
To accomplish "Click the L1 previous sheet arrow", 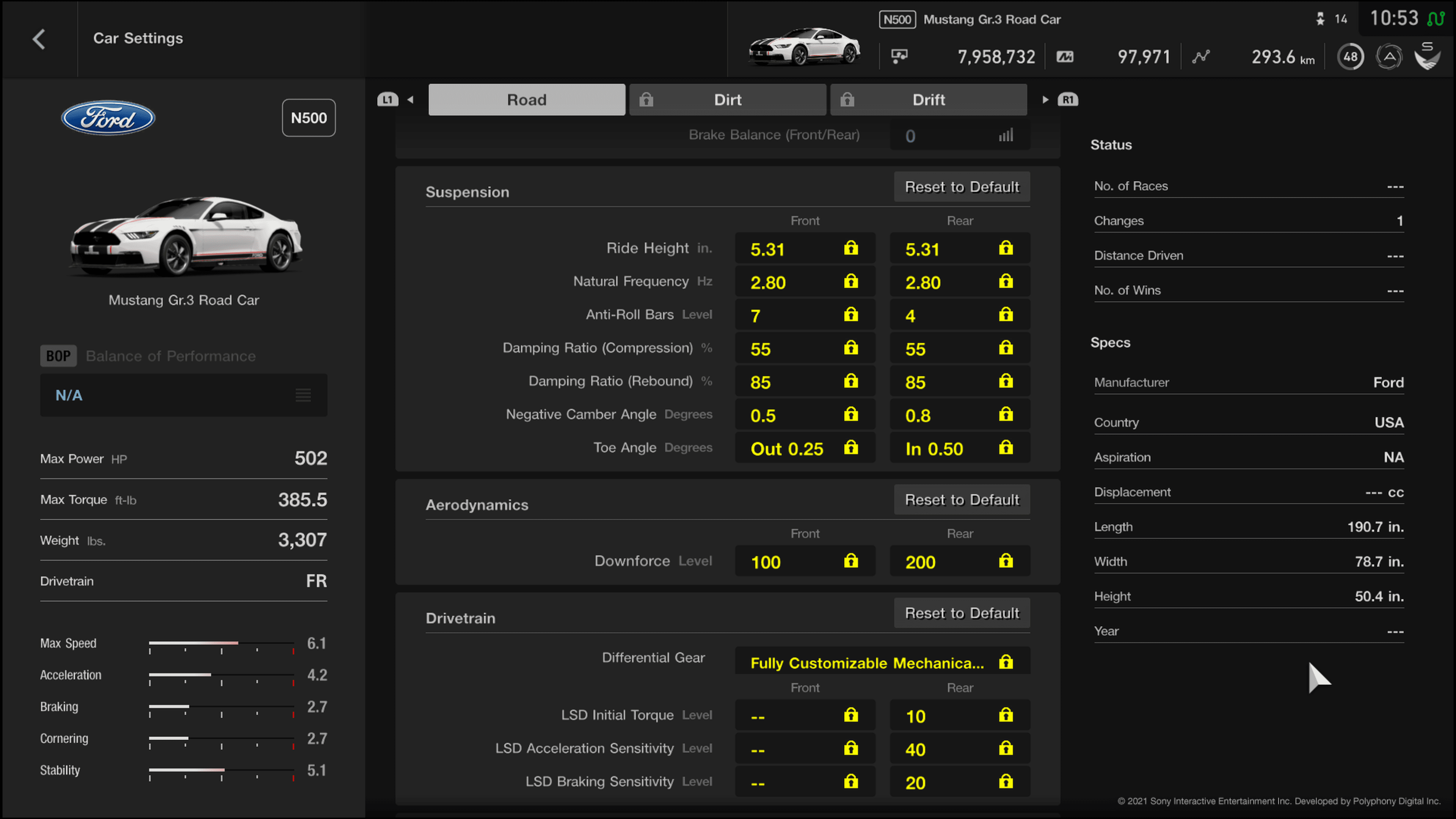I will pyautogui.click(x=395, y=99).
